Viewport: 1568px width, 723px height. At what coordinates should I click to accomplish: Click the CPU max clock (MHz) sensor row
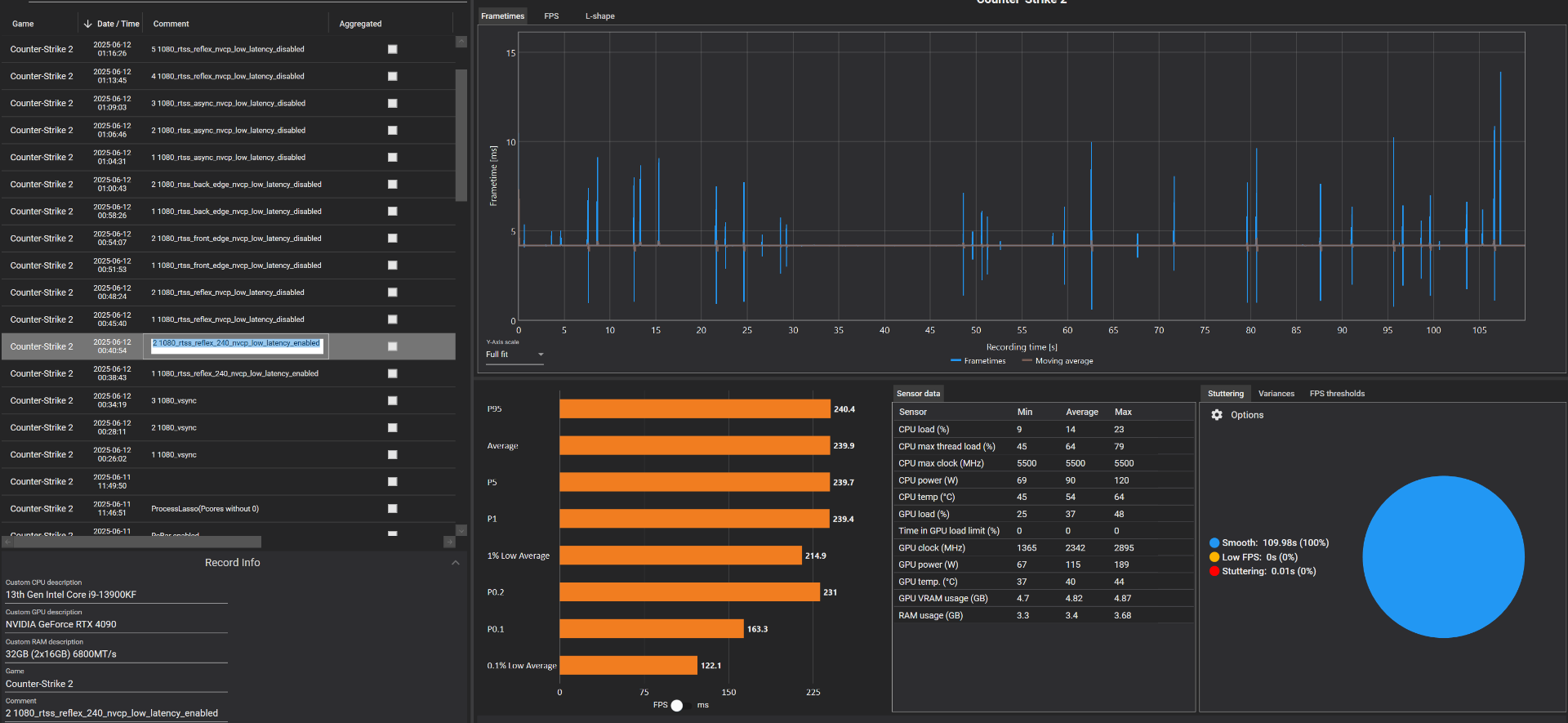[1043, 463]
